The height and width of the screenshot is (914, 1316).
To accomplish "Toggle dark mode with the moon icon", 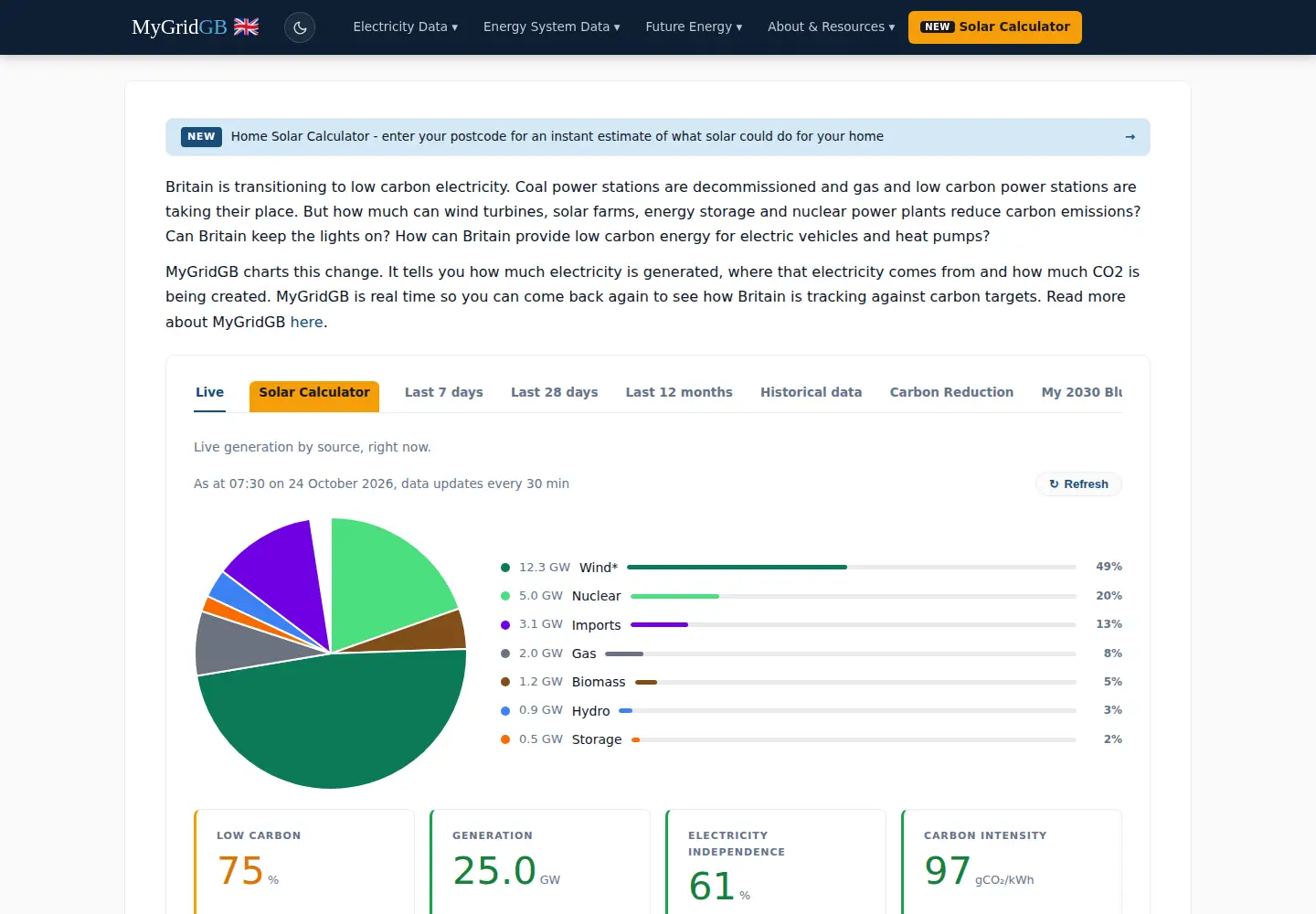I will click(300, 27).
